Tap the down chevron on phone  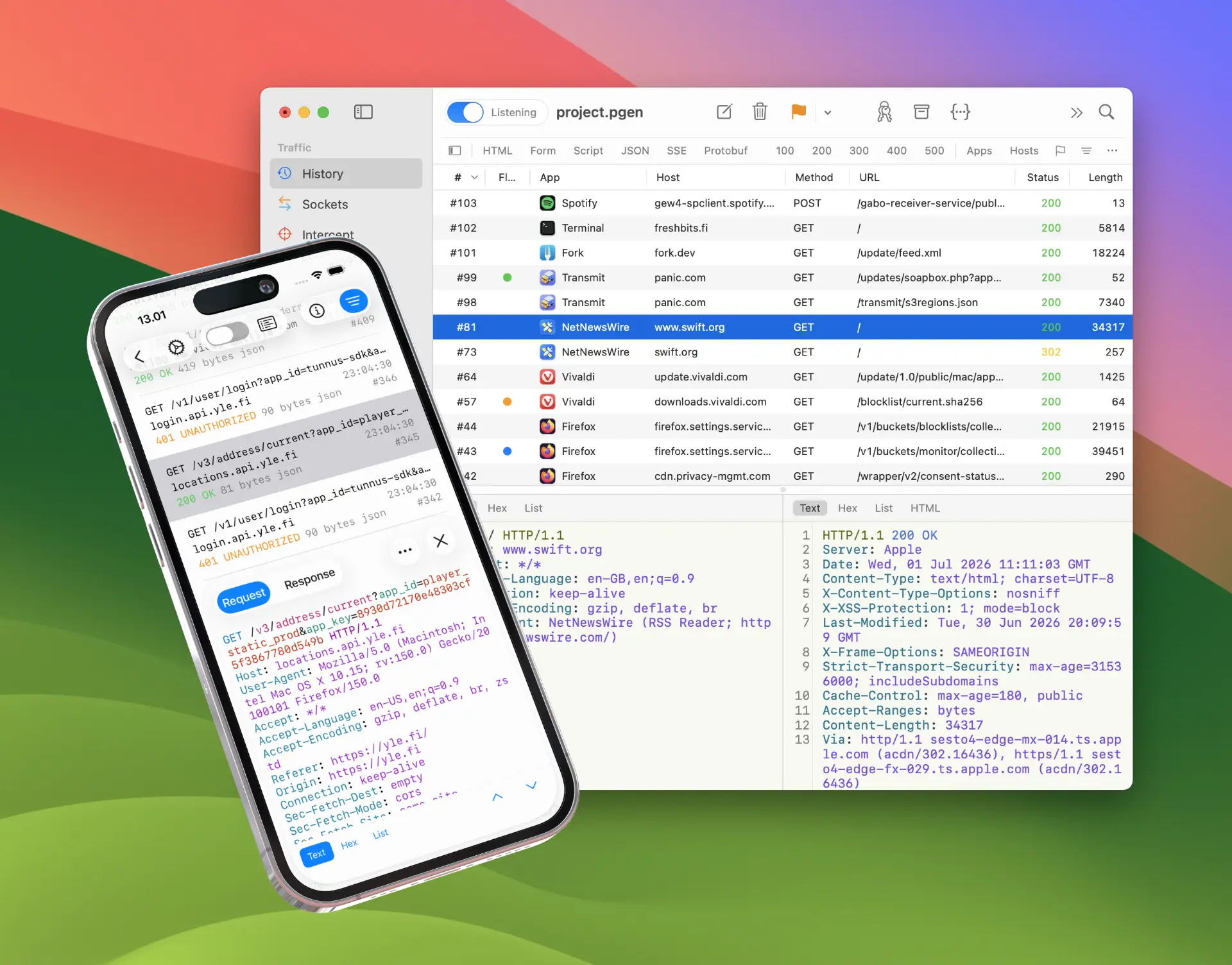[531, 785]
